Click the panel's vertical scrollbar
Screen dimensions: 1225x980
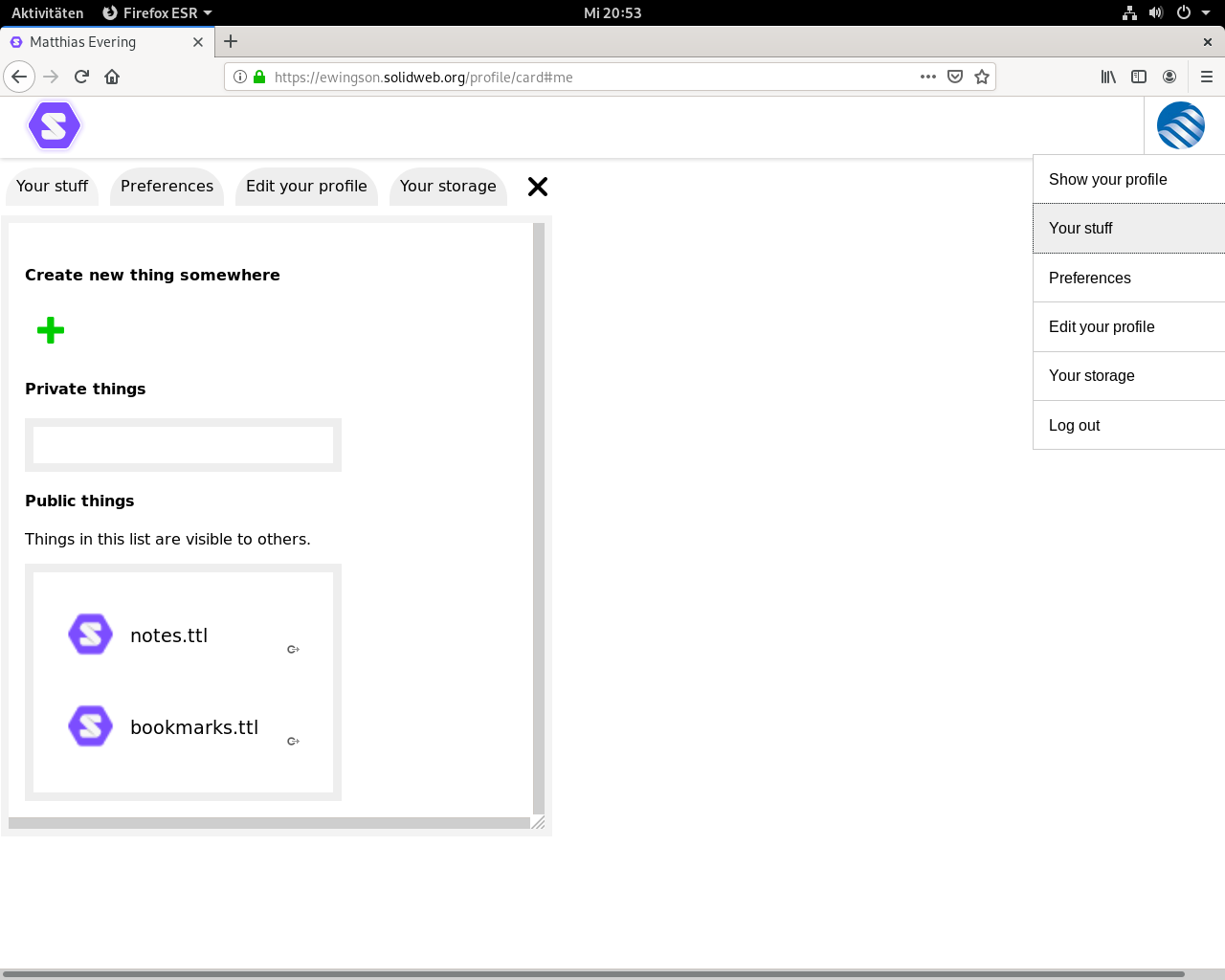point(539,517)
